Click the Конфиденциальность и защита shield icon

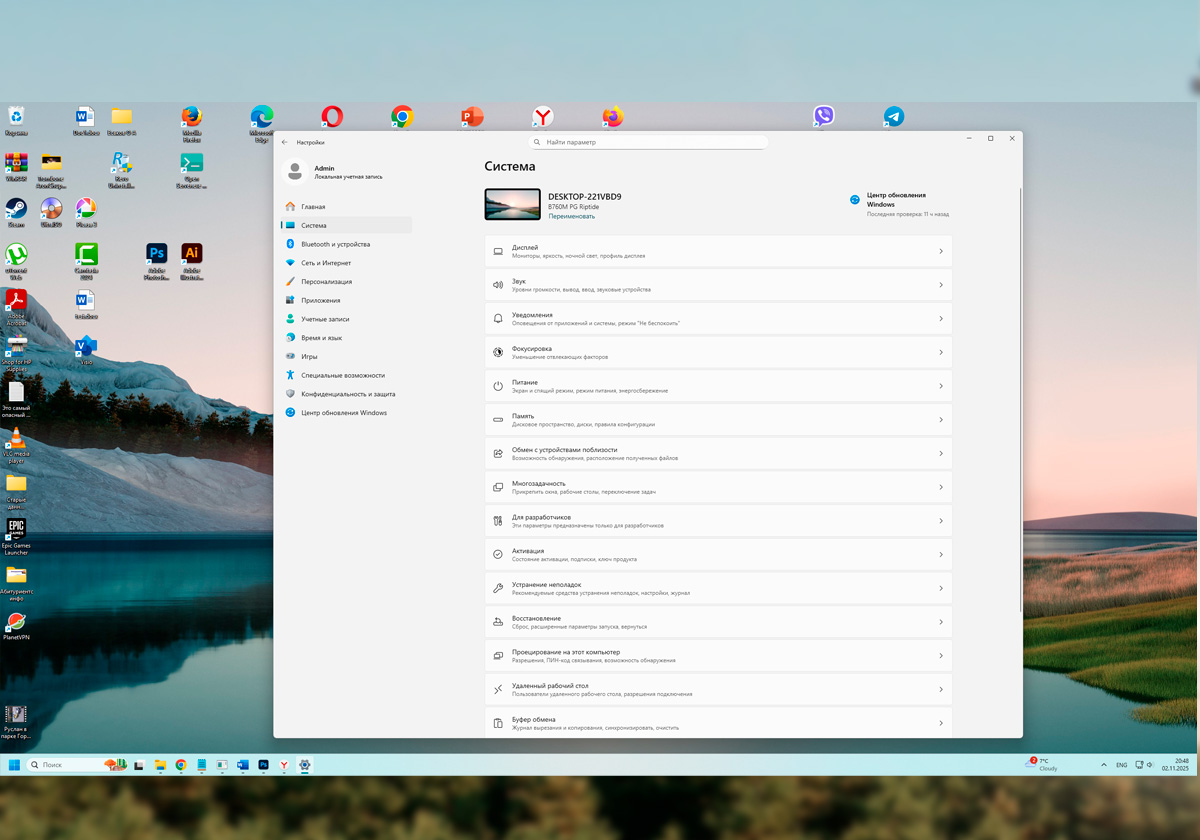point(290,394)
